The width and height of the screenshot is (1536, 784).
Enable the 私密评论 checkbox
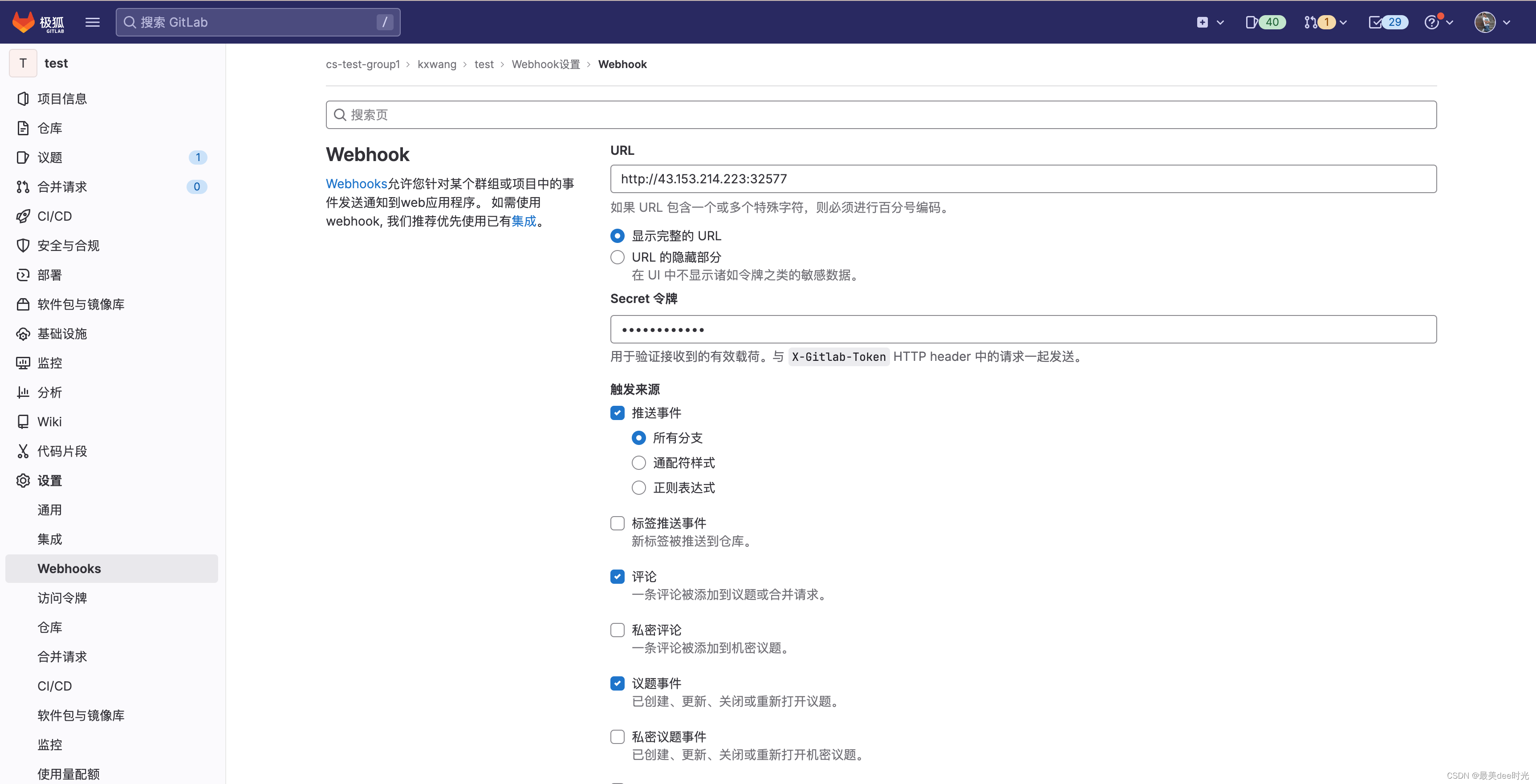click(x=617, y=630)
